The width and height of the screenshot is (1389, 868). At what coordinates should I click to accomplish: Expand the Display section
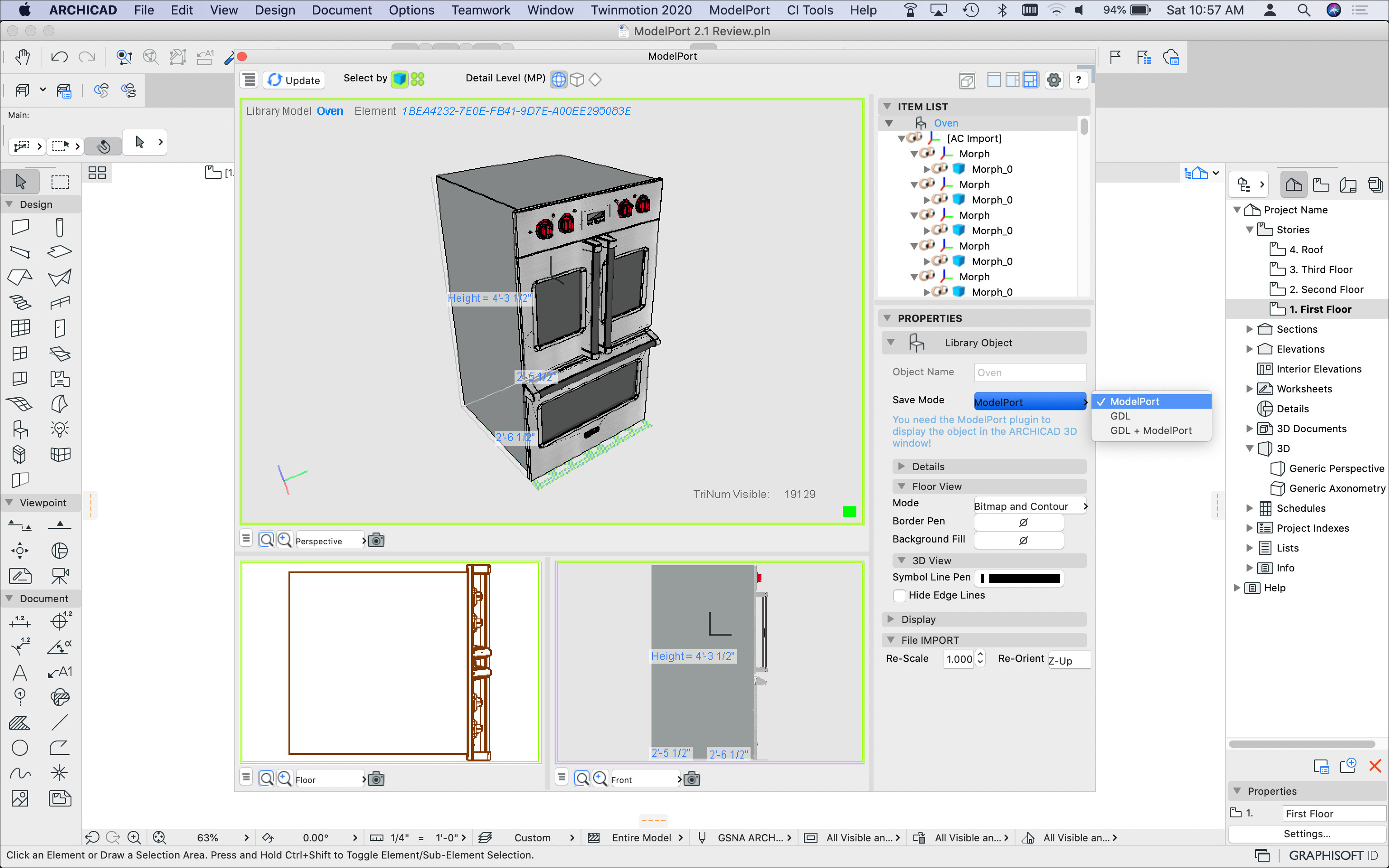pos(890,619)
